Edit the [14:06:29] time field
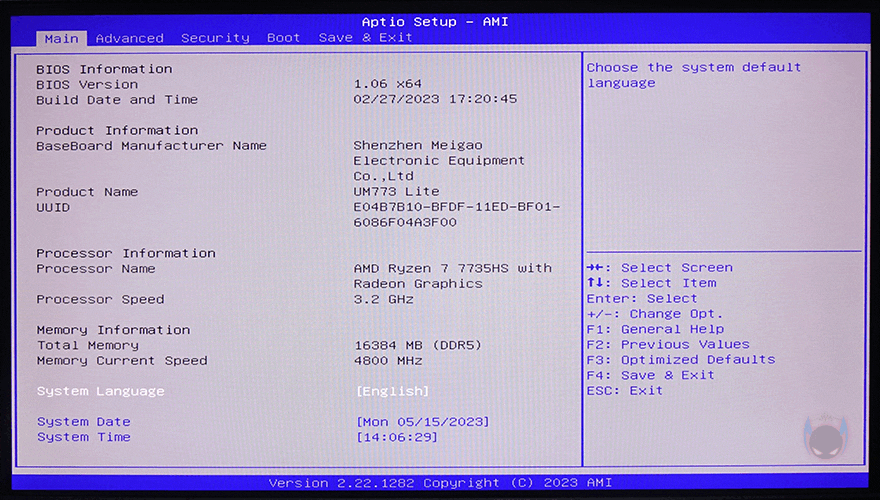Viewport: 880px width, 500px height. point(397,437)
